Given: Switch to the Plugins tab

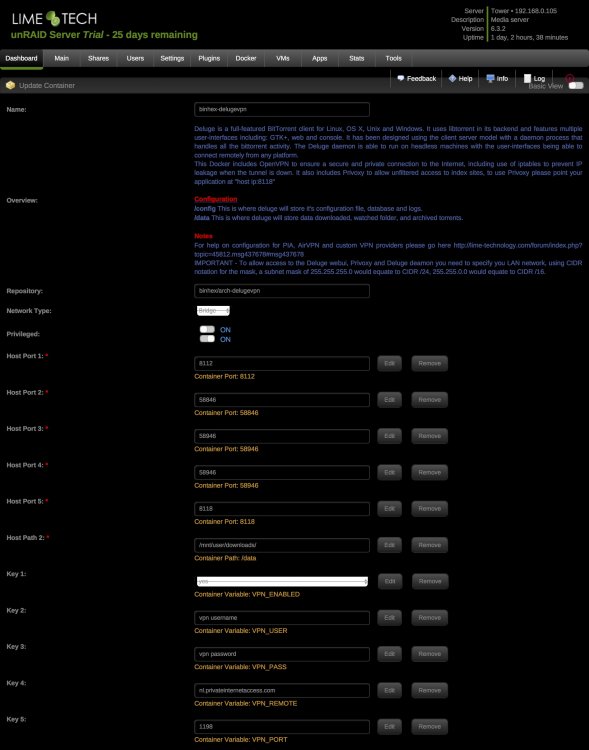Looking at the screenshot, I should coord(209,58).
